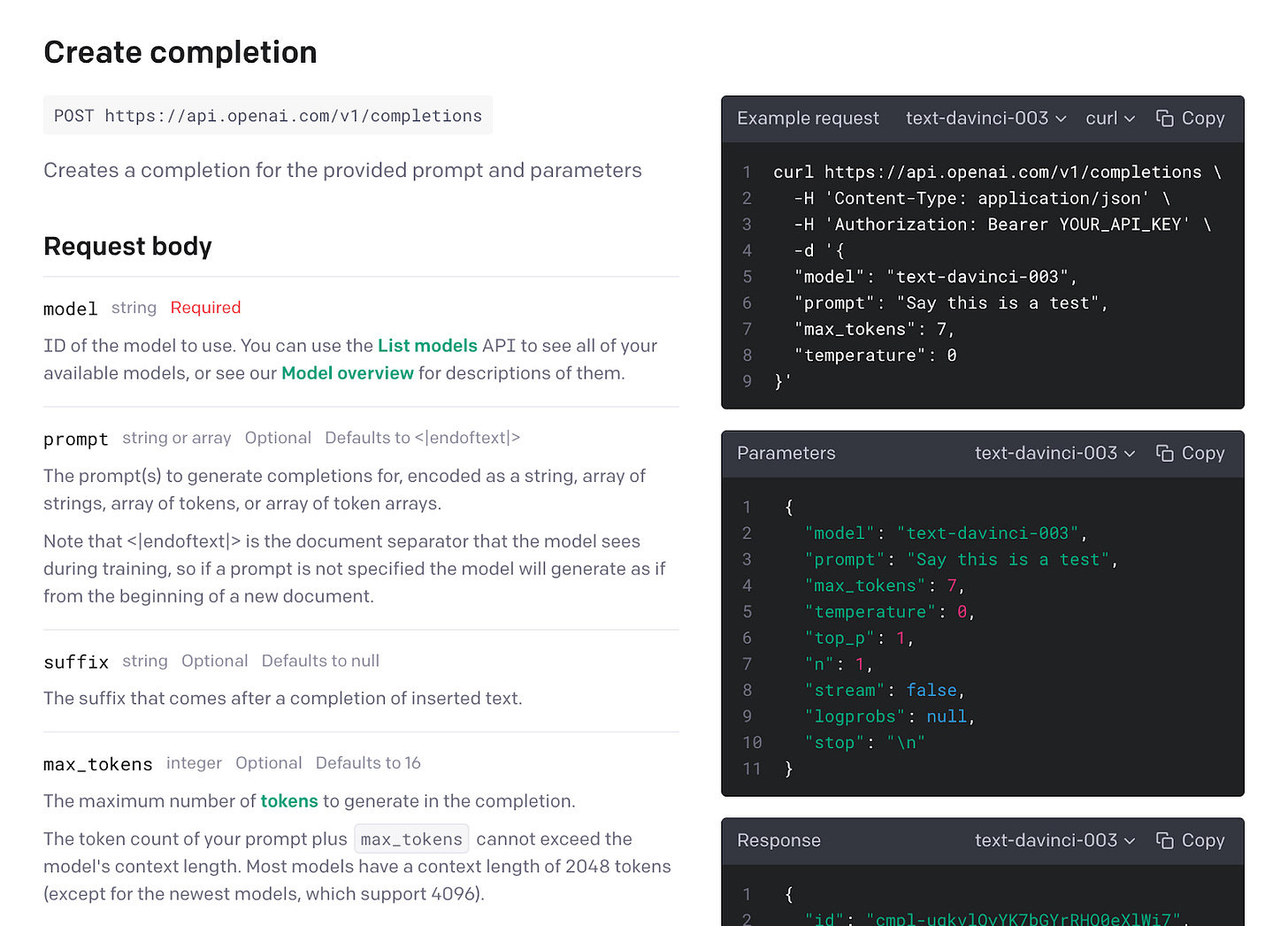Follow the tokens link

tap(289, 801)
